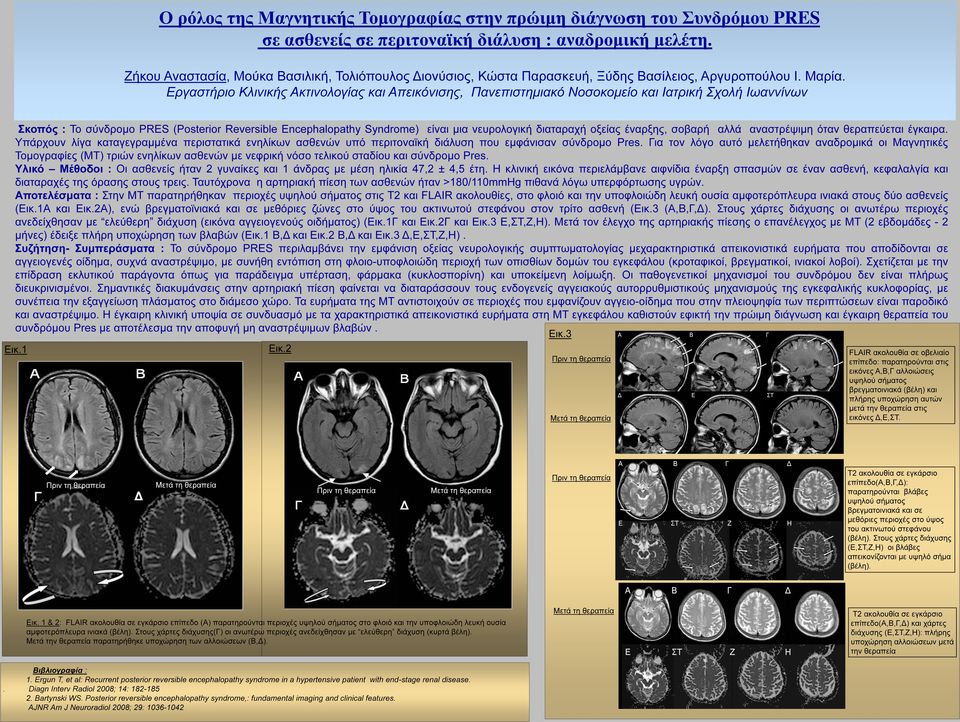The image size is (960, 722).
Task: Open sagittal panel Δ in Εικ.3 second row
Action: point(653,423)
